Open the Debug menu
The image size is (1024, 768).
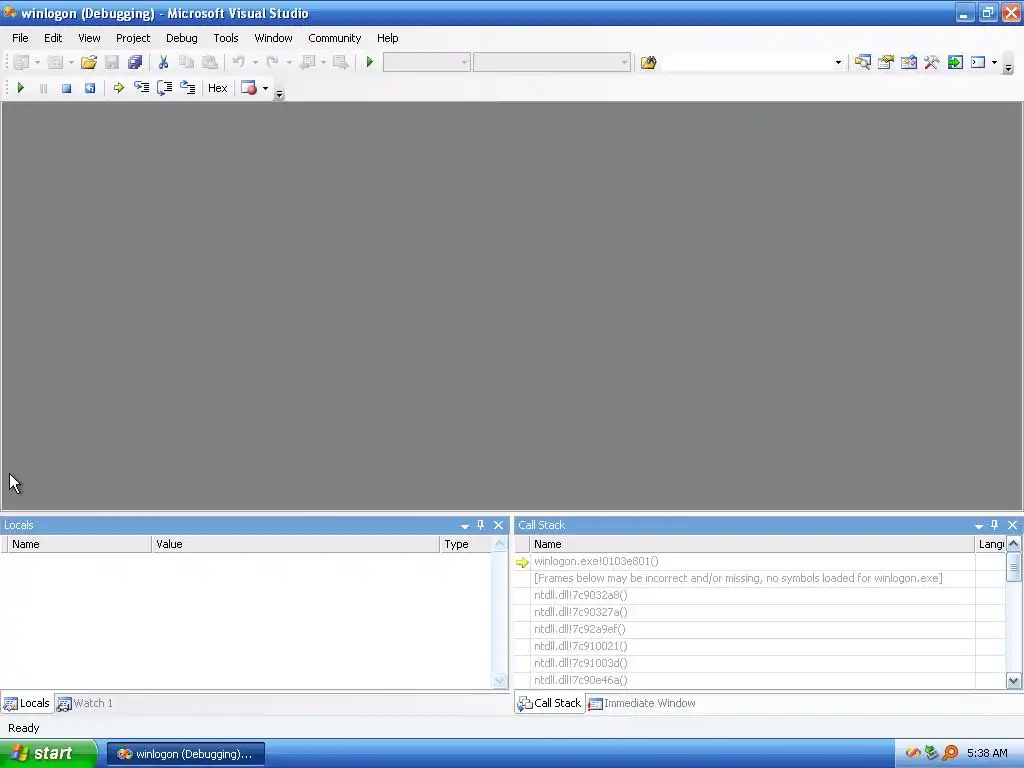(x=182, y=38)
